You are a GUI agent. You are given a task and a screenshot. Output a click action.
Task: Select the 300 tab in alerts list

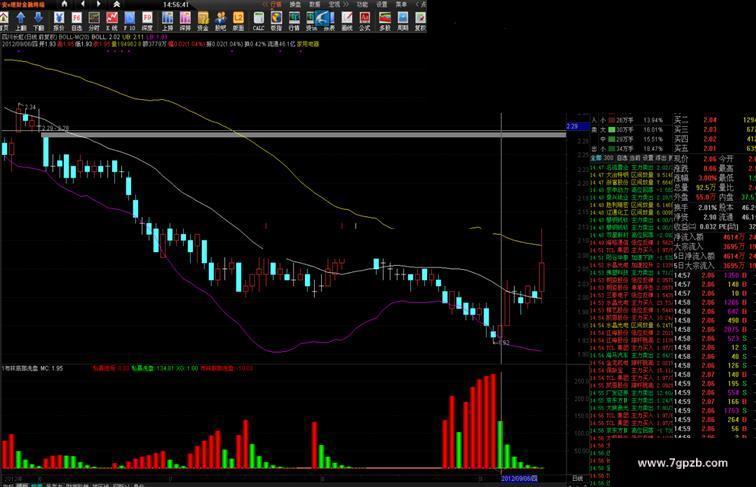pyautogui.click(x=608, y=158)
